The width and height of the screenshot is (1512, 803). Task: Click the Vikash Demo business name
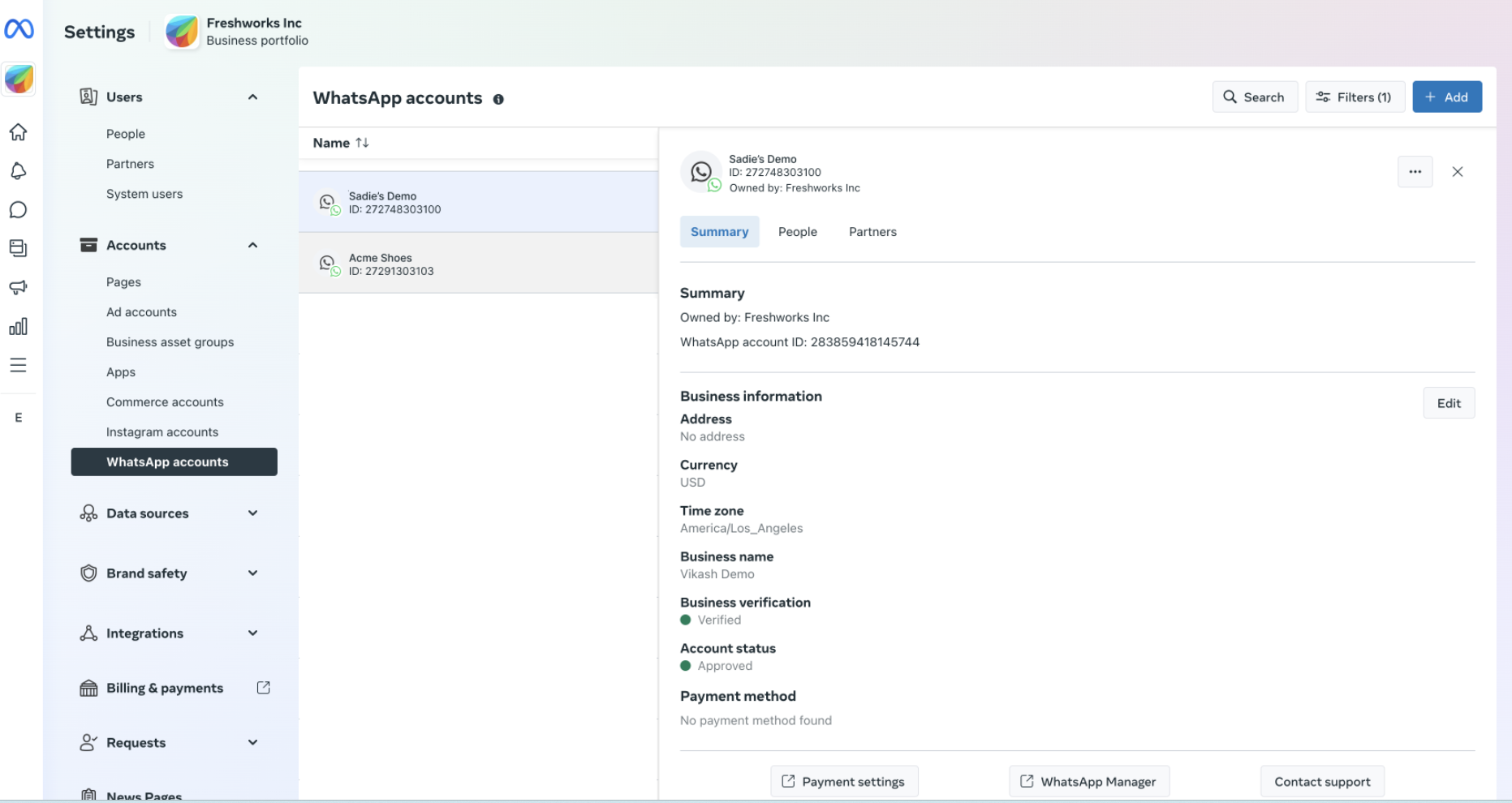(x=717, y=574)
